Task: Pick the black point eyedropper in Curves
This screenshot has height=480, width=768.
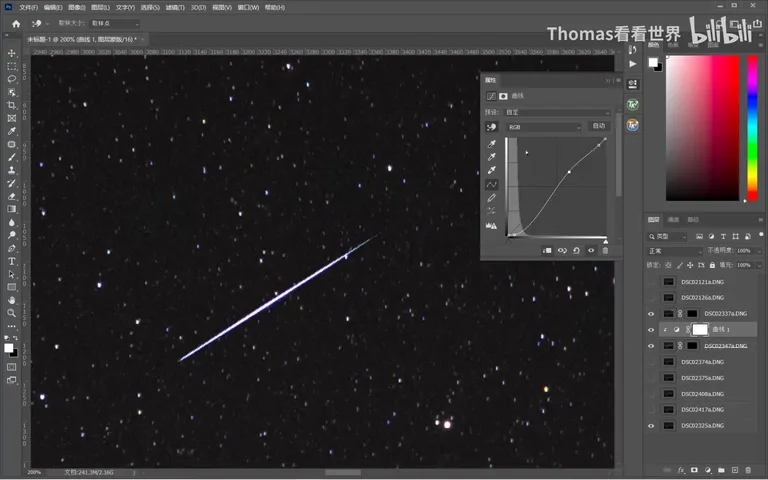Action: click(x=491, y=144)
